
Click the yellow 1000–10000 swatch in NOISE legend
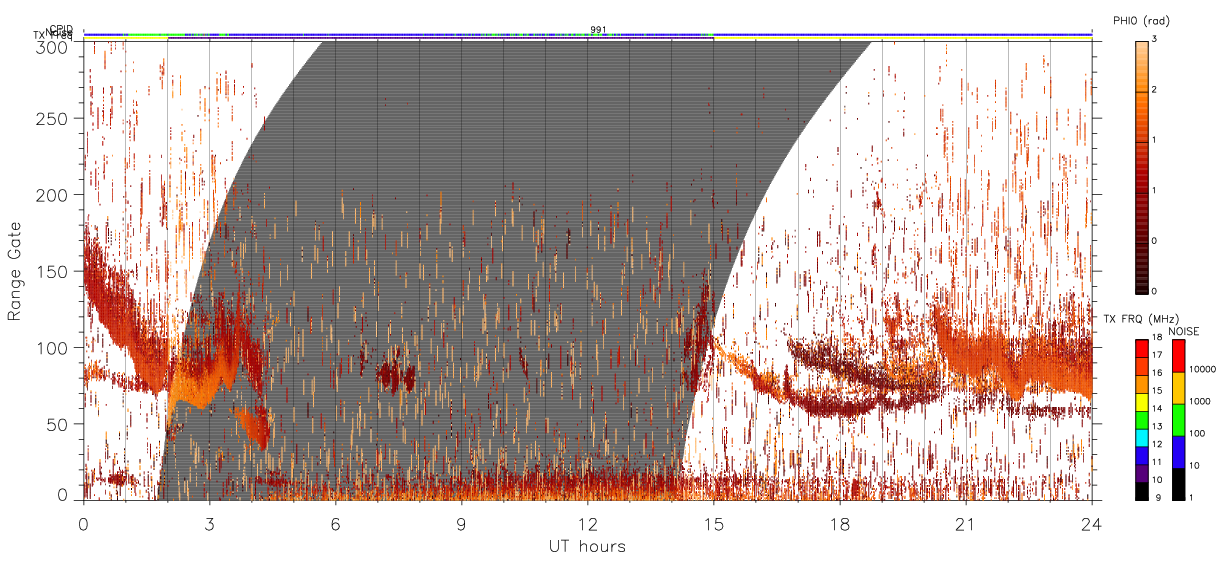pos(1178,388)
